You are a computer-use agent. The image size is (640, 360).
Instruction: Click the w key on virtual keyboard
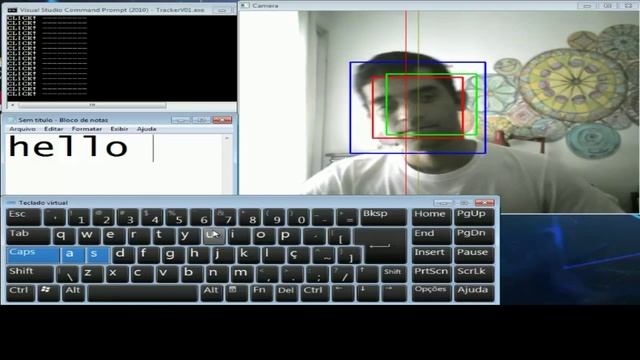(x=88, y=236)
